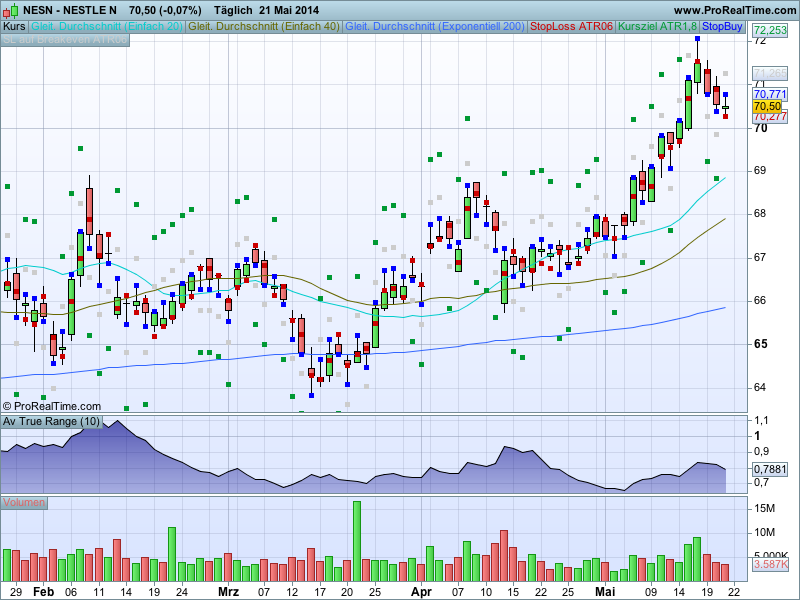The width and height of the screenshot is (800, 600).
Task: Click the price axis label 69
Action: point(760,170)
